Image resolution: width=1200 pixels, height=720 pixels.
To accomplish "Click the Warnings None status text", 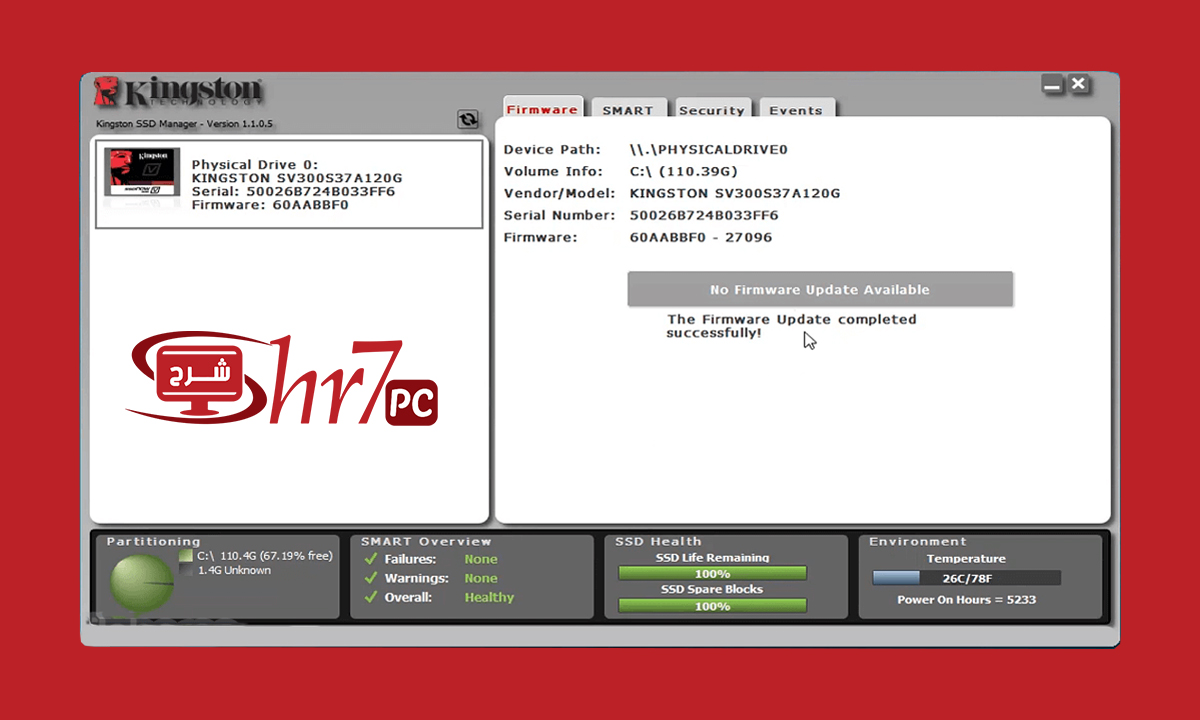I will (x=480, y=578).
